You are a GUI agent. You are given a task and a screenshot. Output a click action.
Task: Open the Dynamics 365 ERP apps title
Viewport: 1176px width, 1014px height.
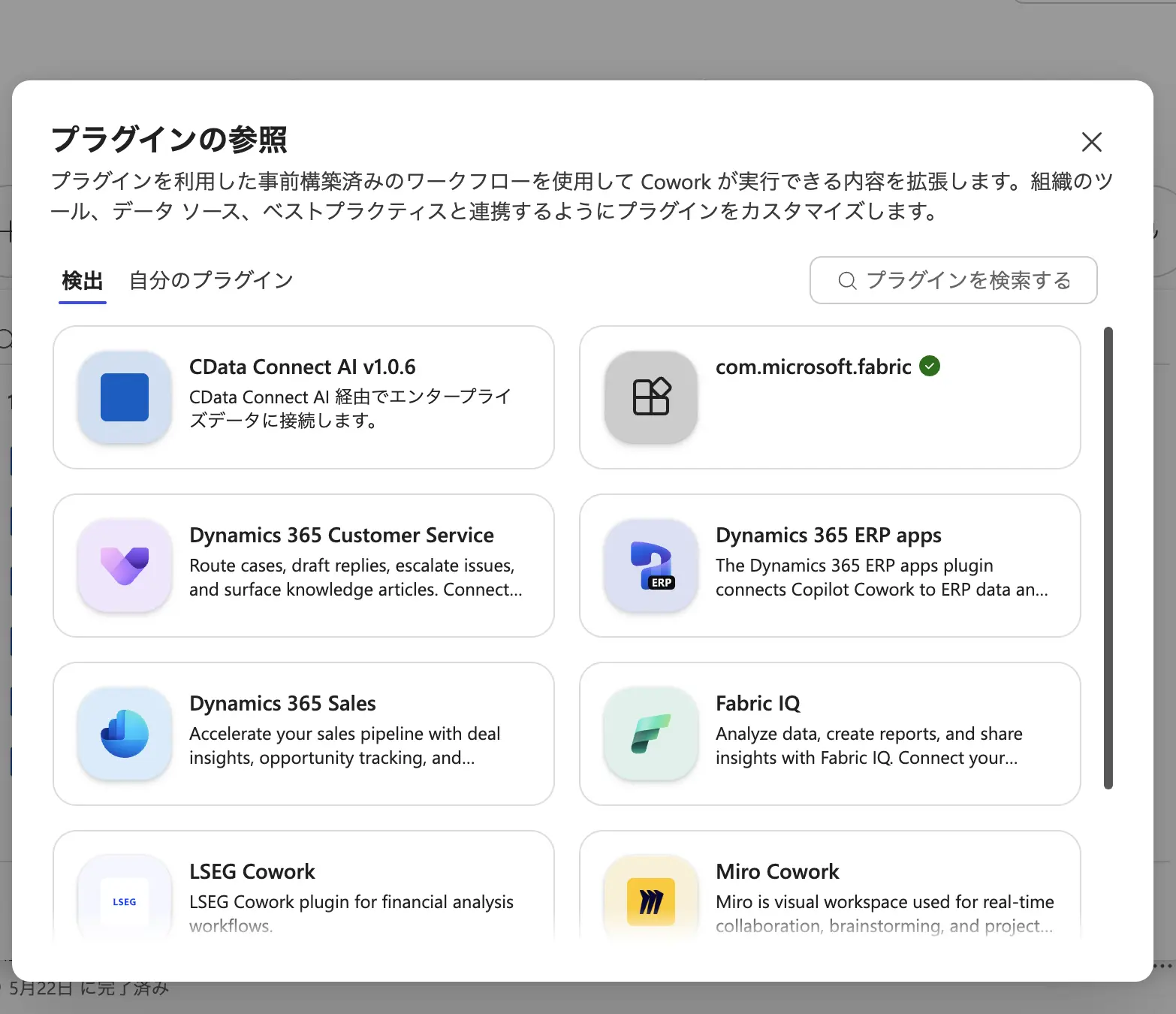[828, 536]
